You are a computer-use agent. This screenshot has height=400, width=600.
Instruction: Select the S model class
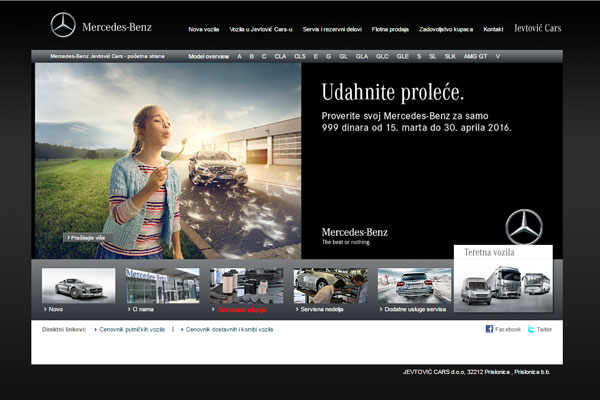[x=419, y=57]
